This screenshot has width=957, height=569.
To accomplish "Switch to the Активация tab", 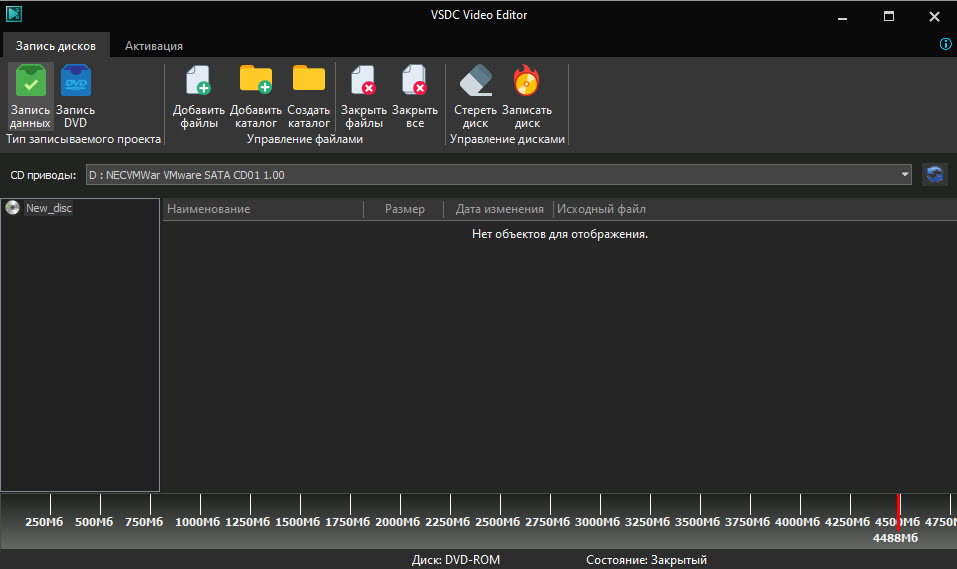I will pyautogui.click(x=154, y=46).
